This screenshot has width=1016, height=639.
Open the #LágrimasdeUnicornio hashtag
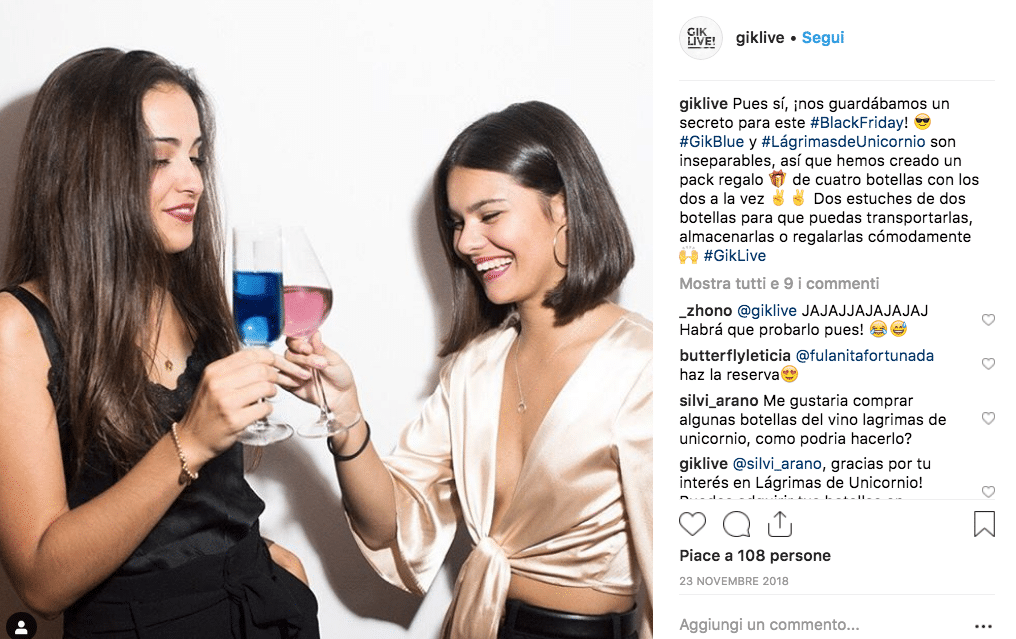click(843, 141)
